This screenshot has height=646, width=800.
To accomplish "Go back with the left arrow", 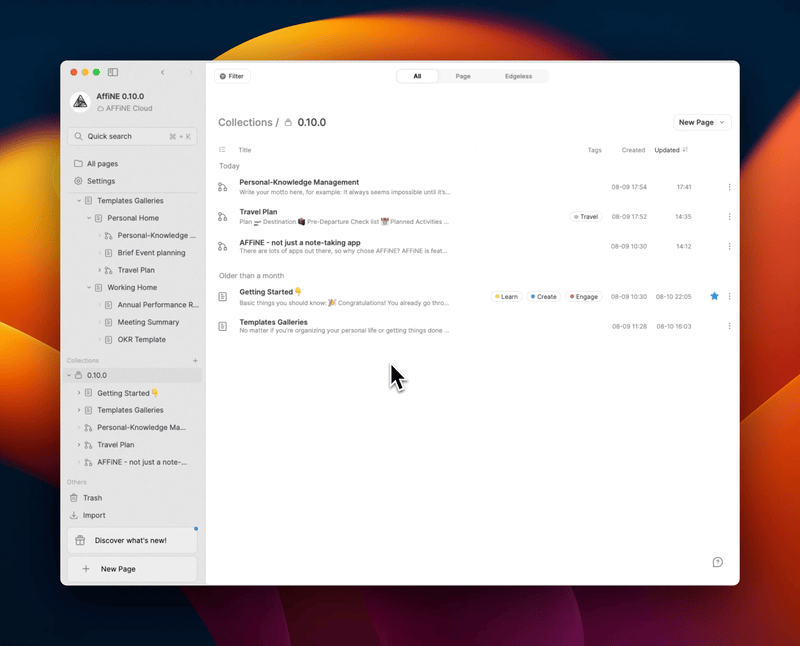I will click(x=163, y=72).
